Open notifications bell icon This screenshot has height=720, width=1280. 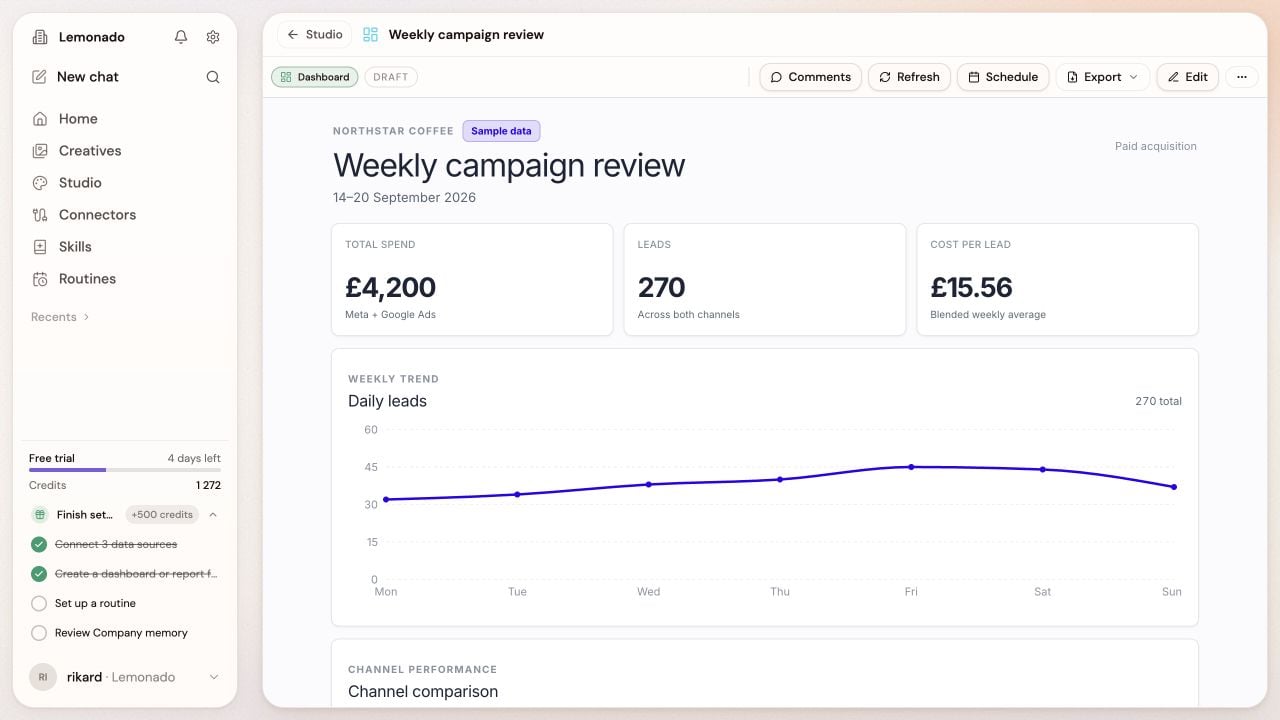tap(181, 37)
